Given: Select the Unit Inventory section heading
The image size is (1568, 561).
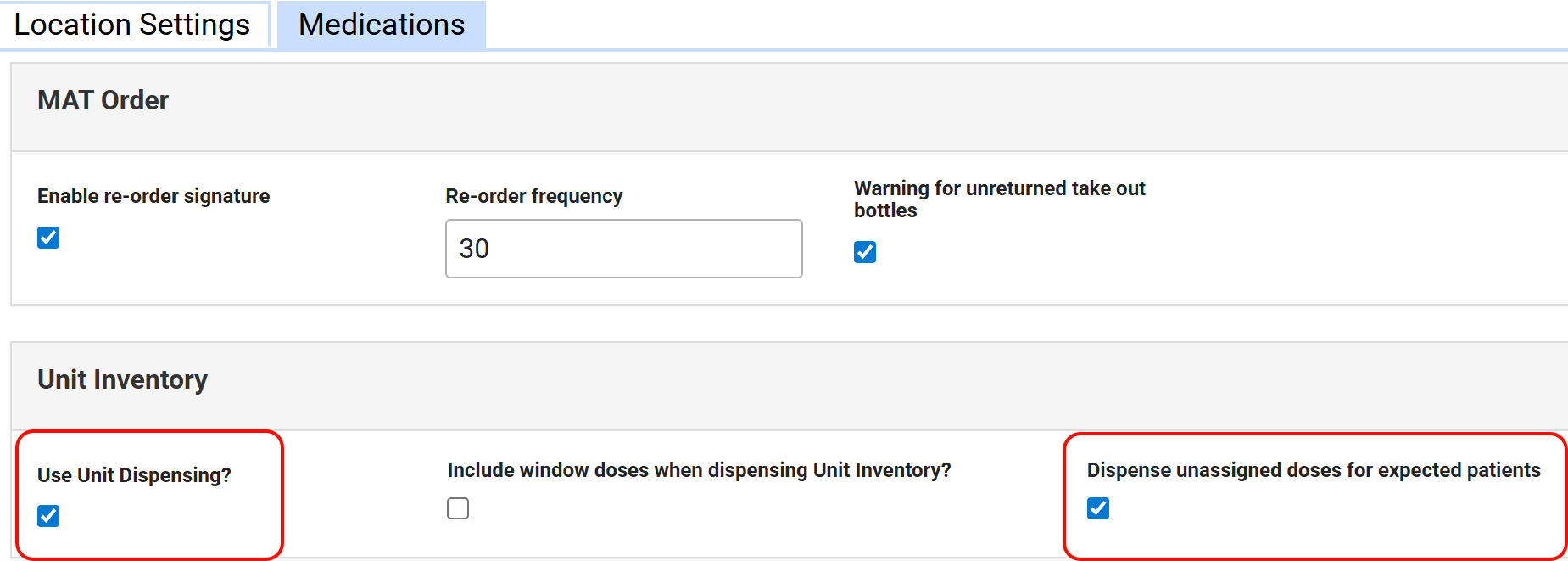Looking at the screenshot, I should click(122, 379).
